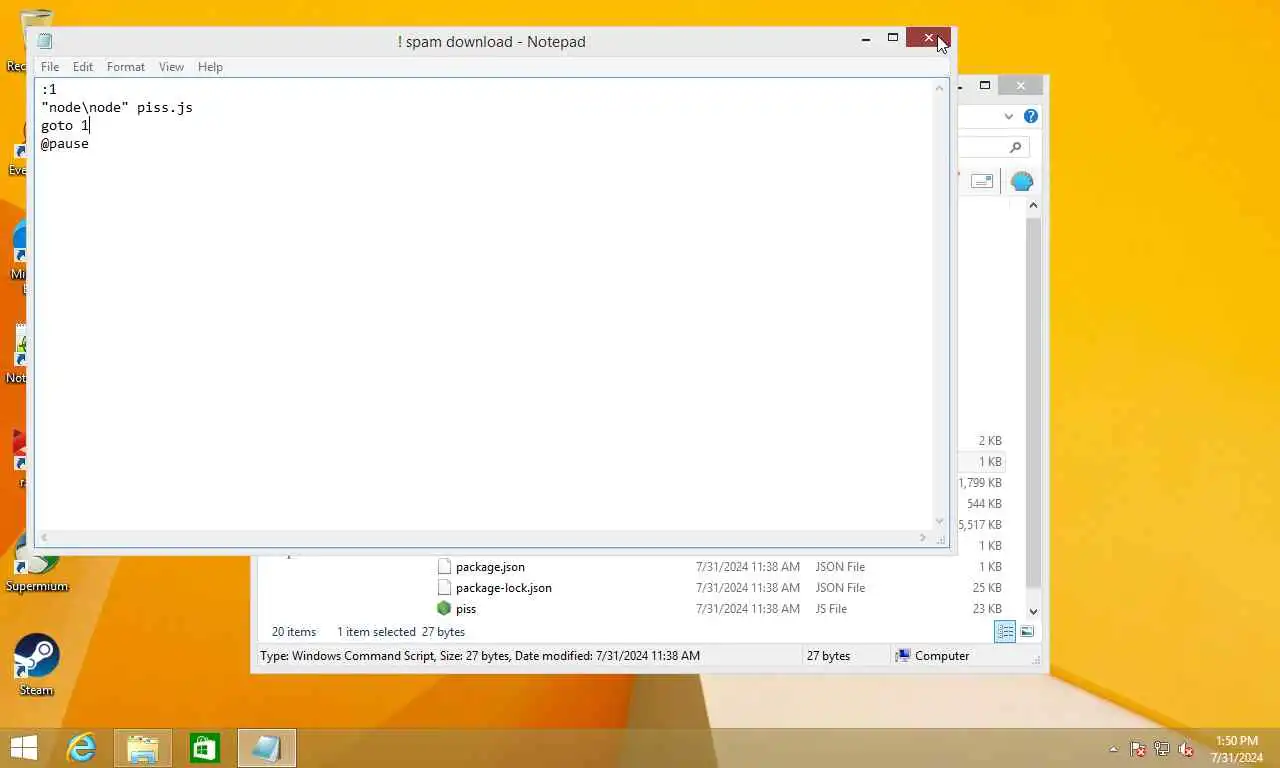Click the 1,799 KB size cell

[x=980, y=483]
